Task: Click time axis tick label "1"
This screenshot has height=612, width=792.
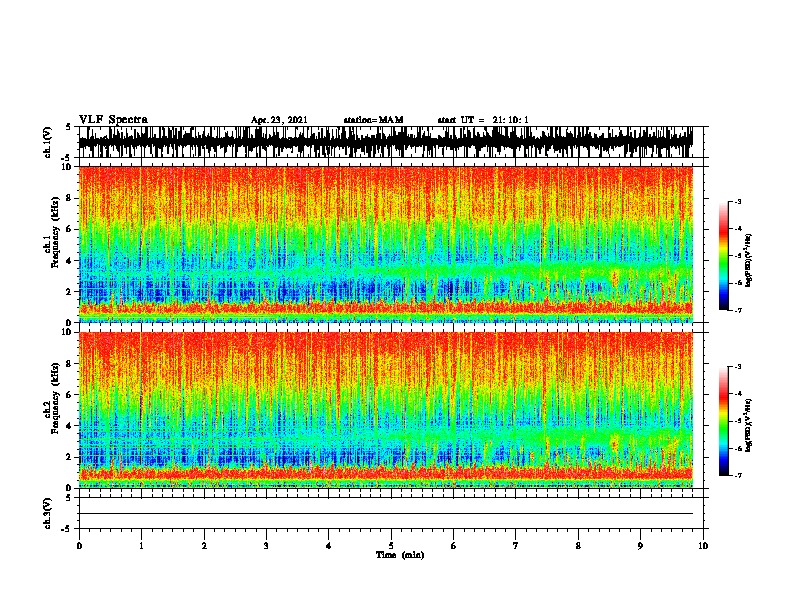Action: click(x=141, y=546)
